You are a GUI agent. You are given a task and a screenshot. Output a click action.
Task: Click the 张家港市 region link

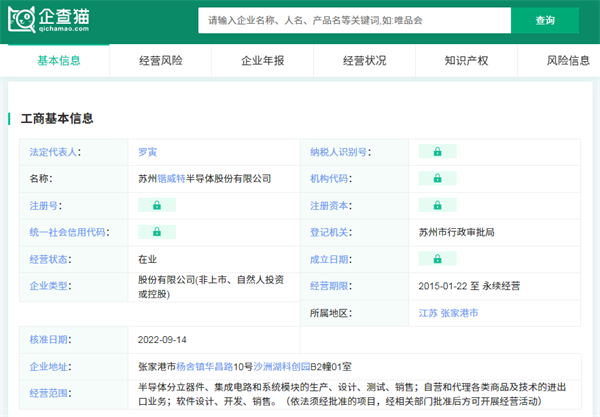pos(460,313)
